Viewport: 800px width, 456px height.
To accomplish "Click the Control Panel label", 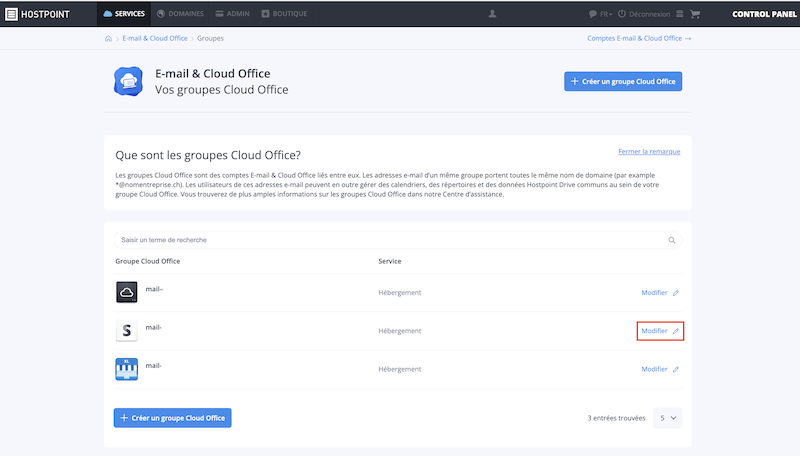I will coord(764,14).
